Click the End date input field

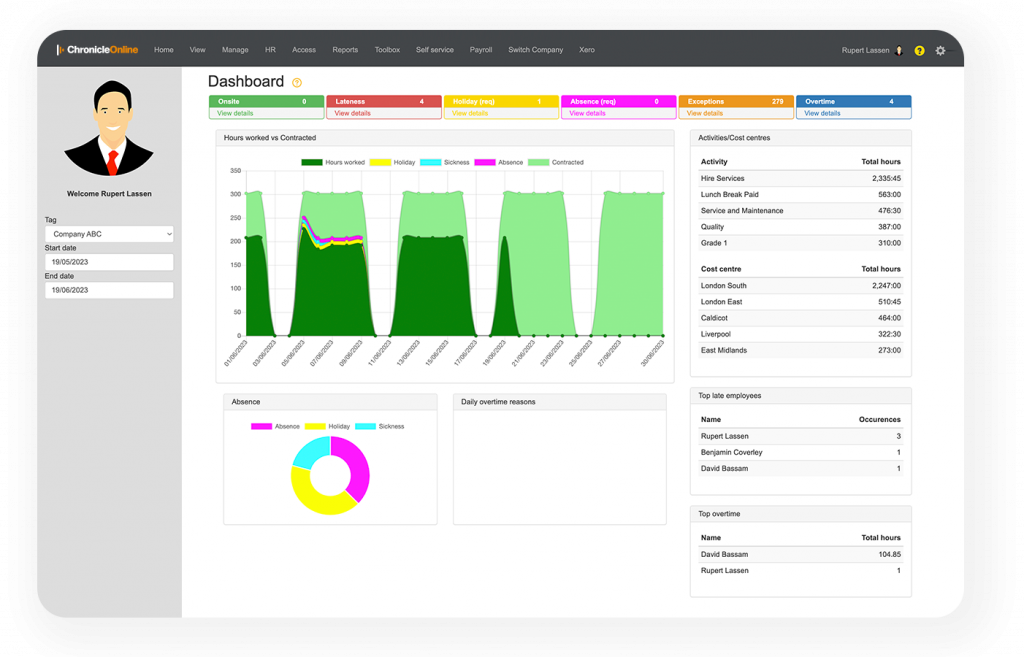click(109, 290)
